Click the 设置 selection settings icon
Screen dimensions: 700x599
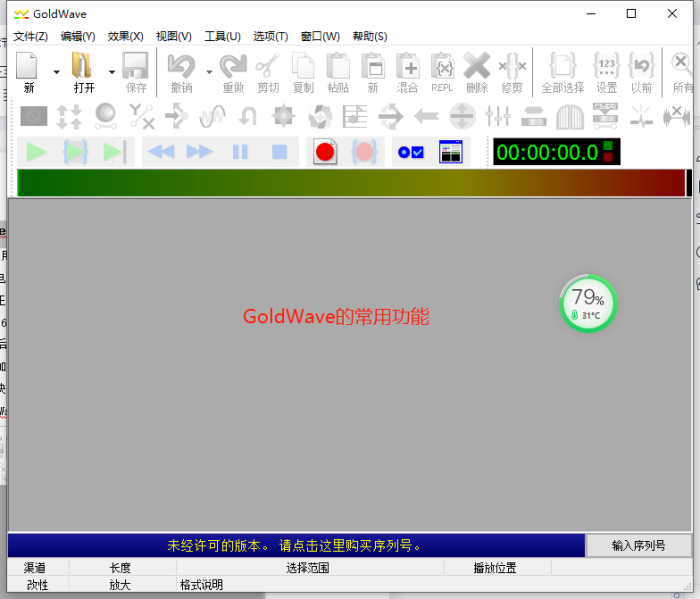coord(607,71)
